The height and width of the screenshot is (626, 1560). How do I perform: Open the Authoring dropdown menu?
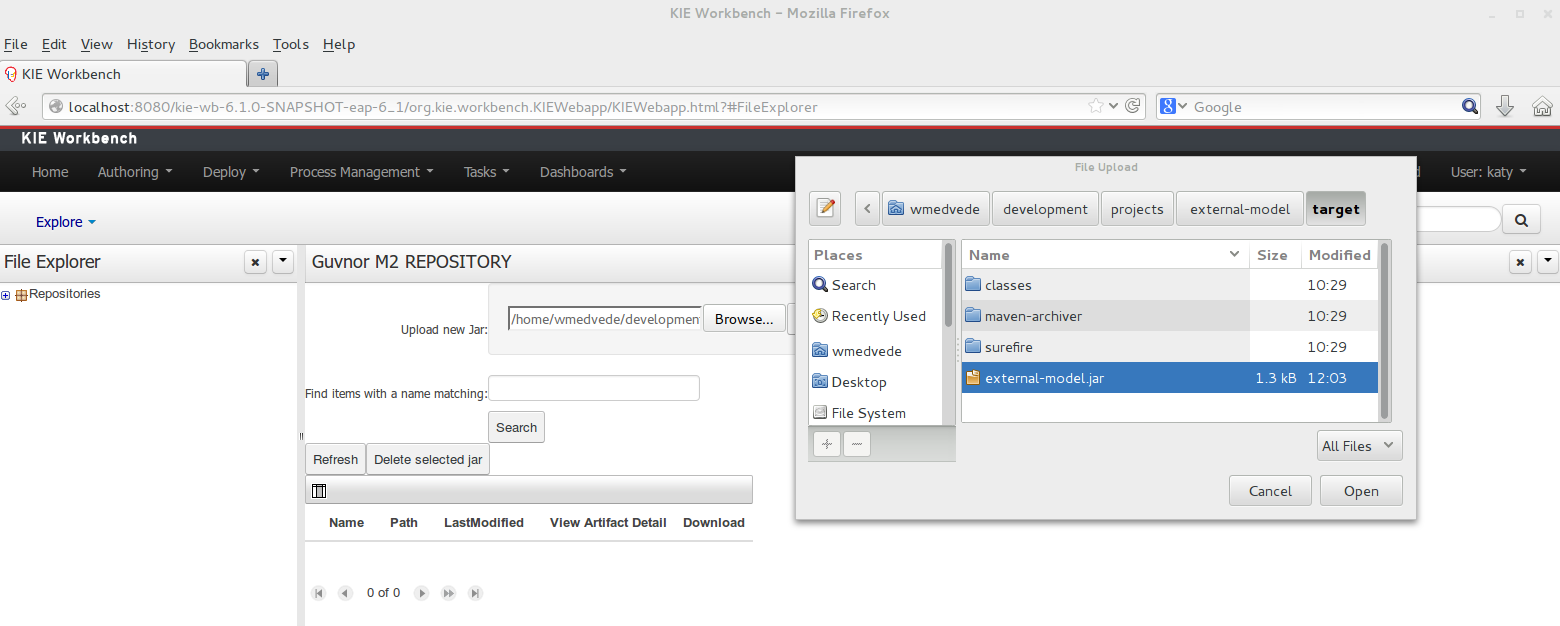coord(134,172)
